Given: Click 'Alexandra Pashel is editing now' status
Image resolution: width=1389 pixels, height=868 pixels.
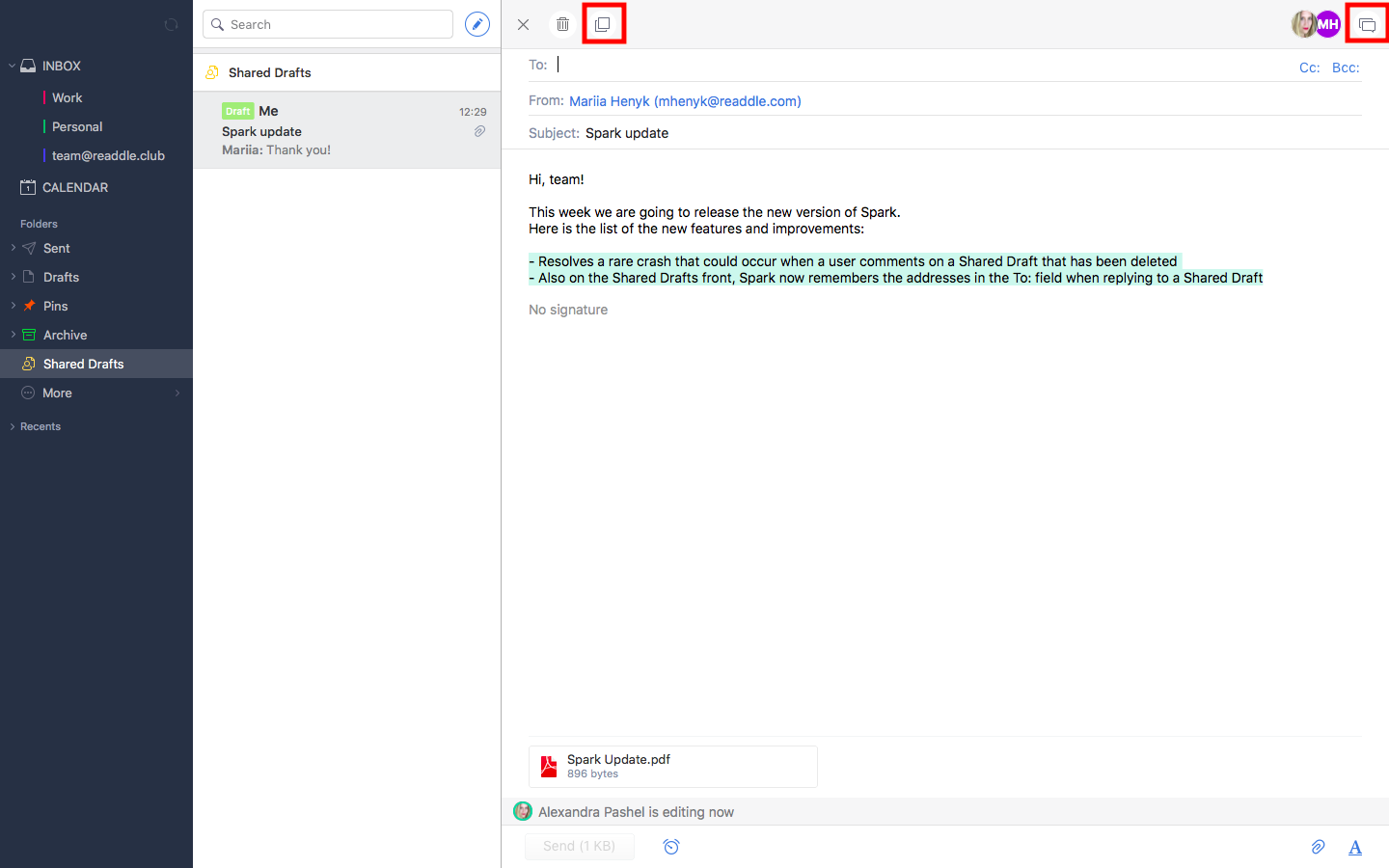Looking at the screenshot, I should point(636,812).
